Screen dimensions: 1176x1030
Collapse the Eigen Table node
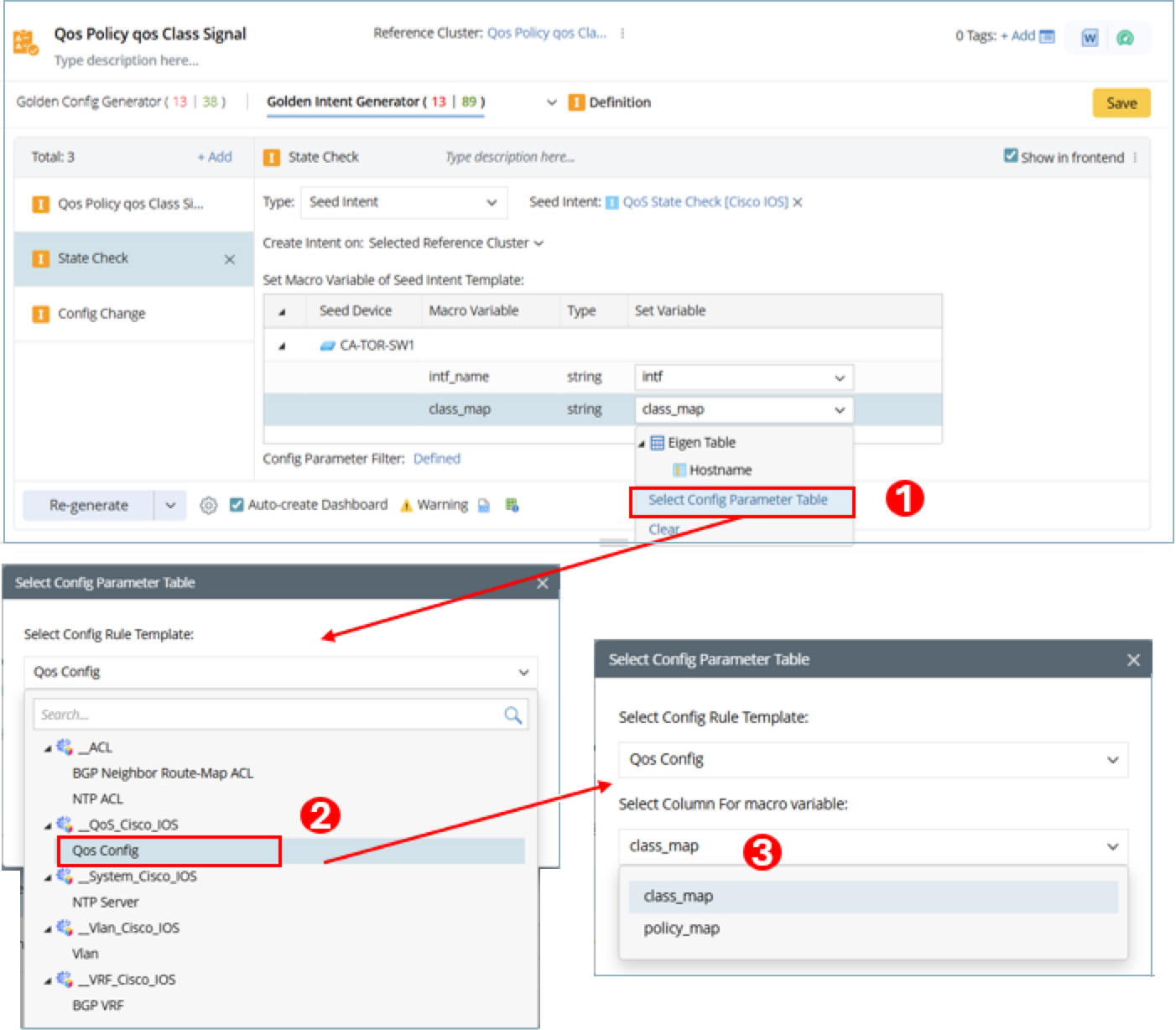[x=642, y=444]
